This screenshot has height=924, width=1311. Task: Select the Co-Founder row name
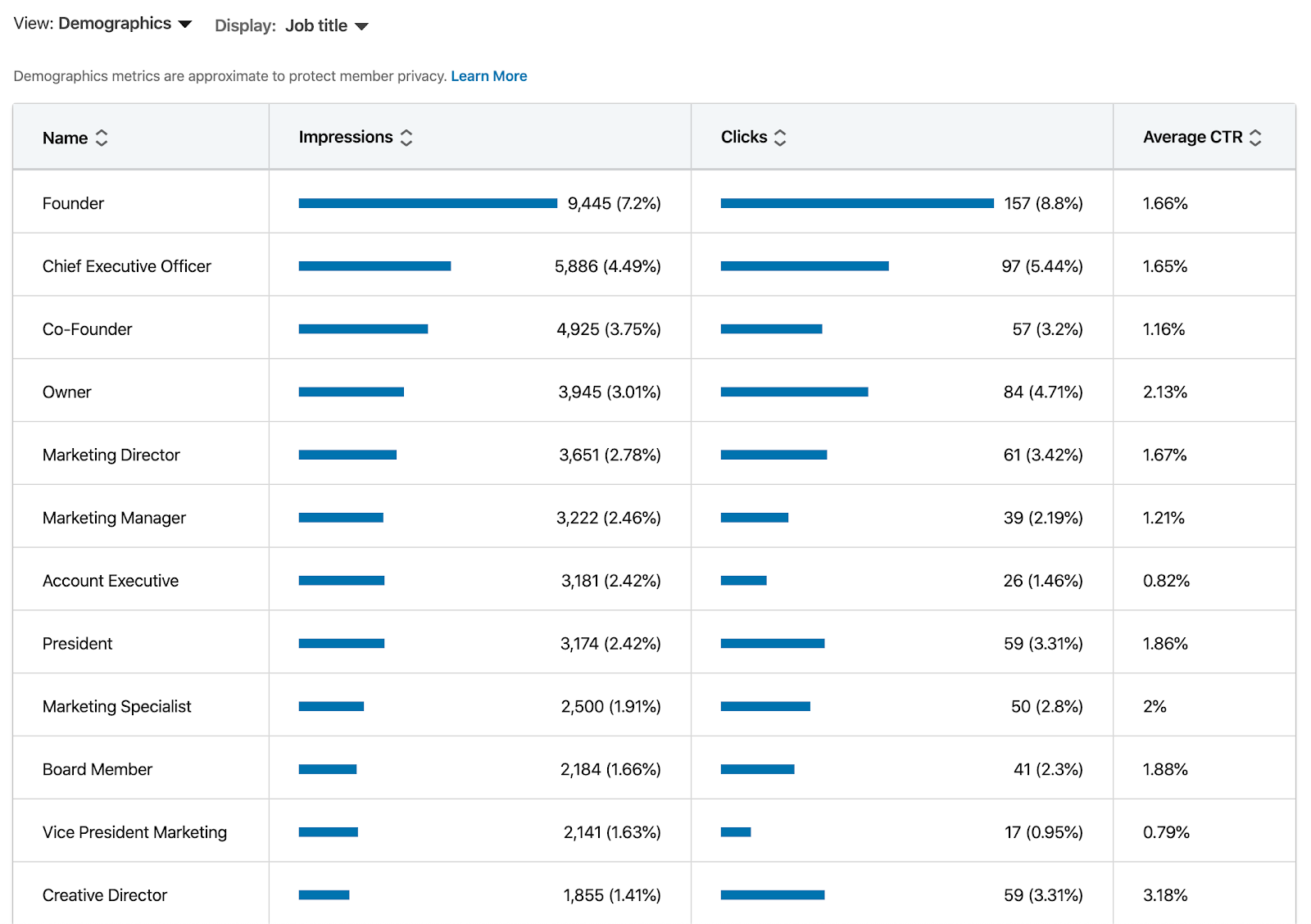(x=87, y=329)
